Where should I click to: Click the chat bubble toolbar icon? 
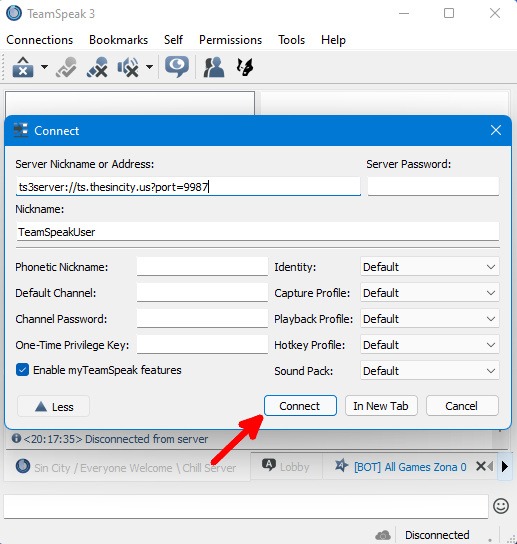click(177, 67)
